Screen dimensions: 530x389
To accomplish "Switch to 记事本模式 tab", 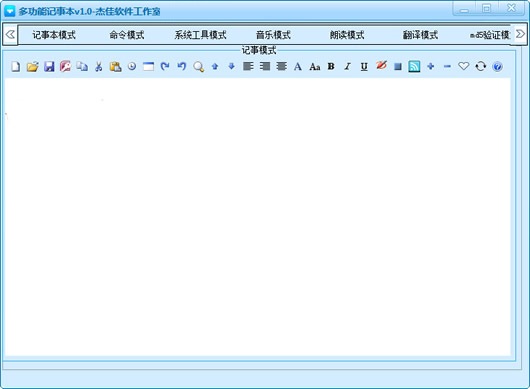I will click(x=54, y=35).
